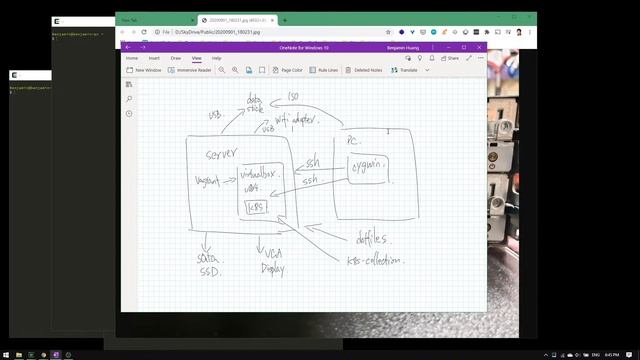Switch to the Insert tab in OneNote

154,58
